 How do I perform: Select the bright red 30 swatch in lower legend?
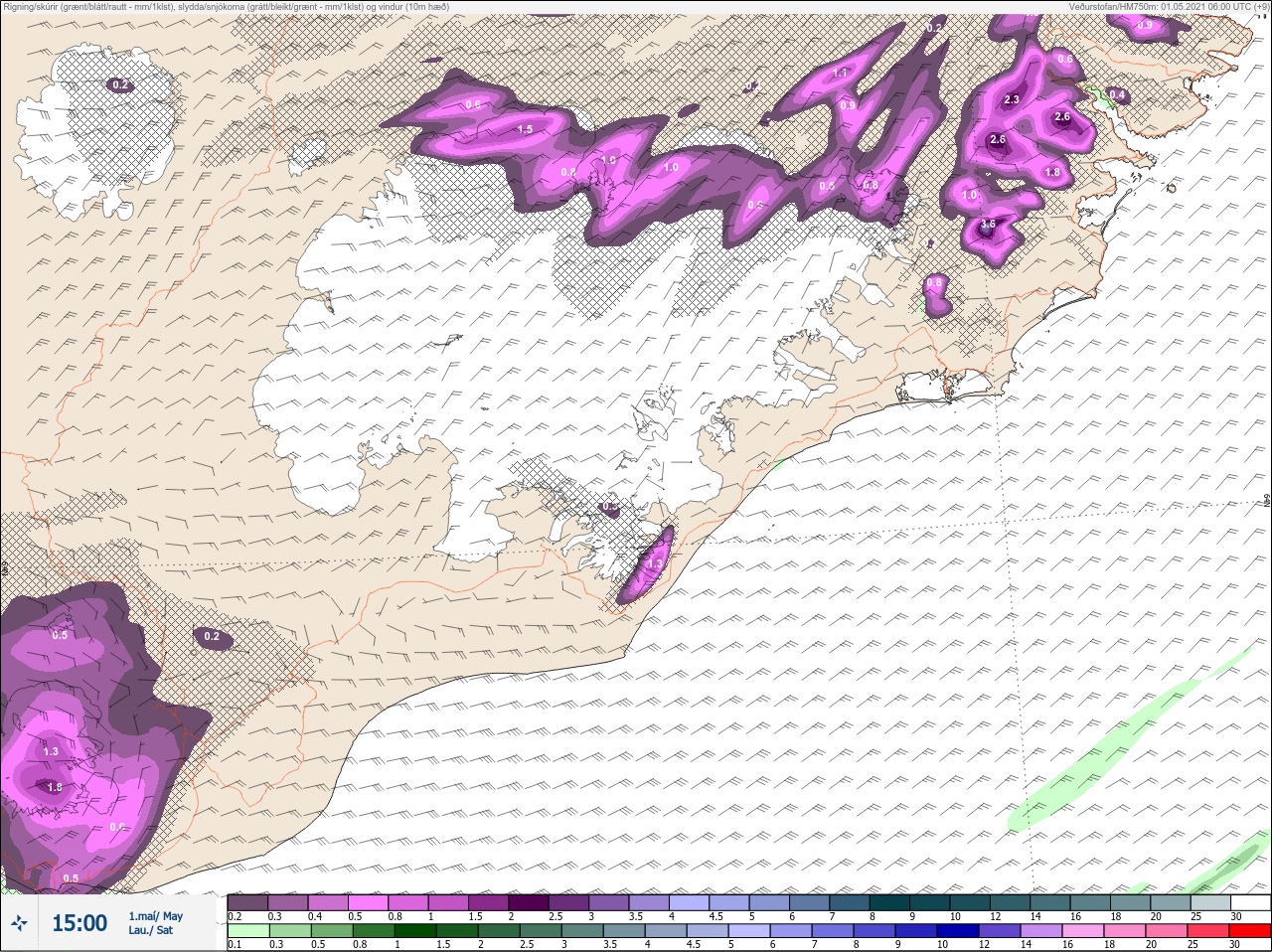tap(1250, 931)
